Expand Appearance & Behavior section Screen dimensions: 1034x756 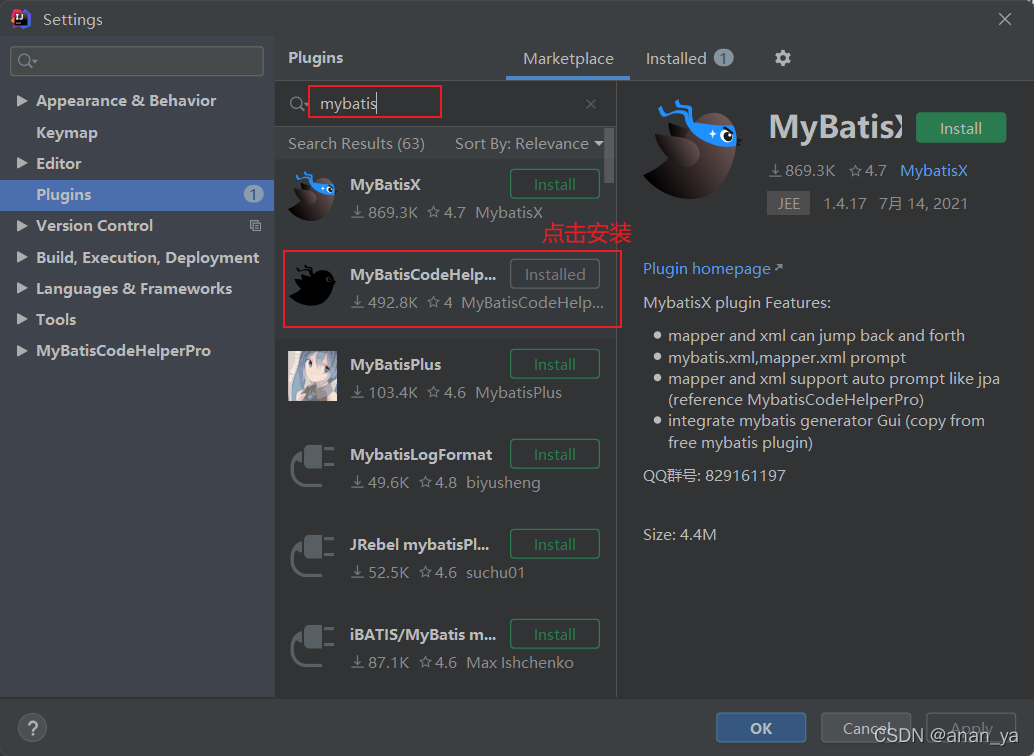pos(22,100)
